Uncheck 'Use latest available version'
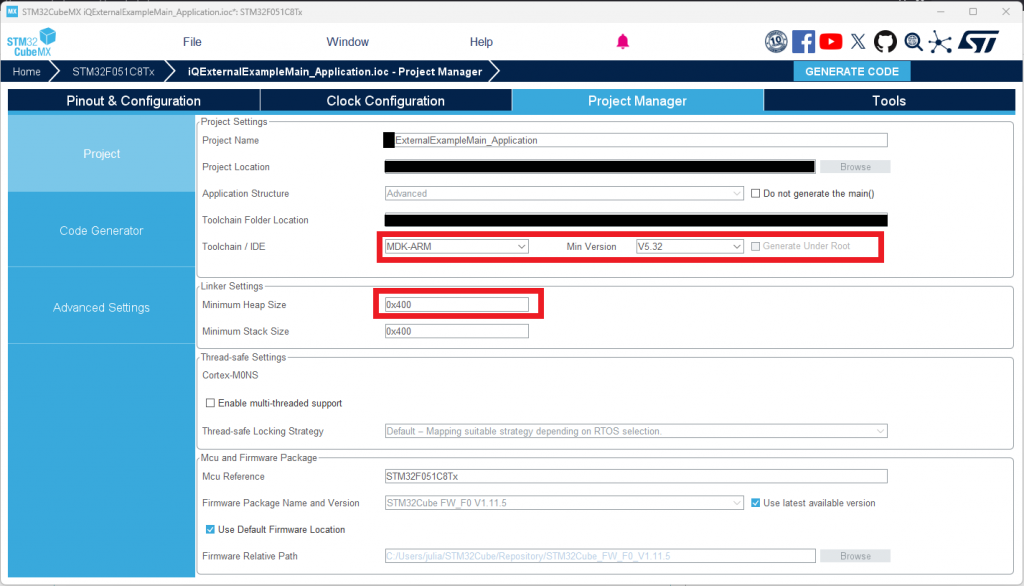Viewport: 1024px width, 586px height. [756, 503]
